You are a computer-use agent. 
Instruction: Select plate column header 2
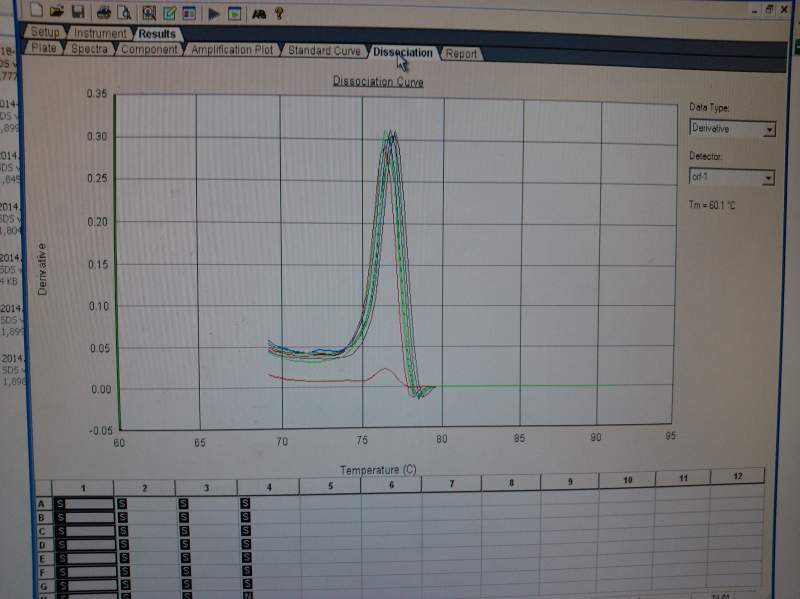[145, 488]
